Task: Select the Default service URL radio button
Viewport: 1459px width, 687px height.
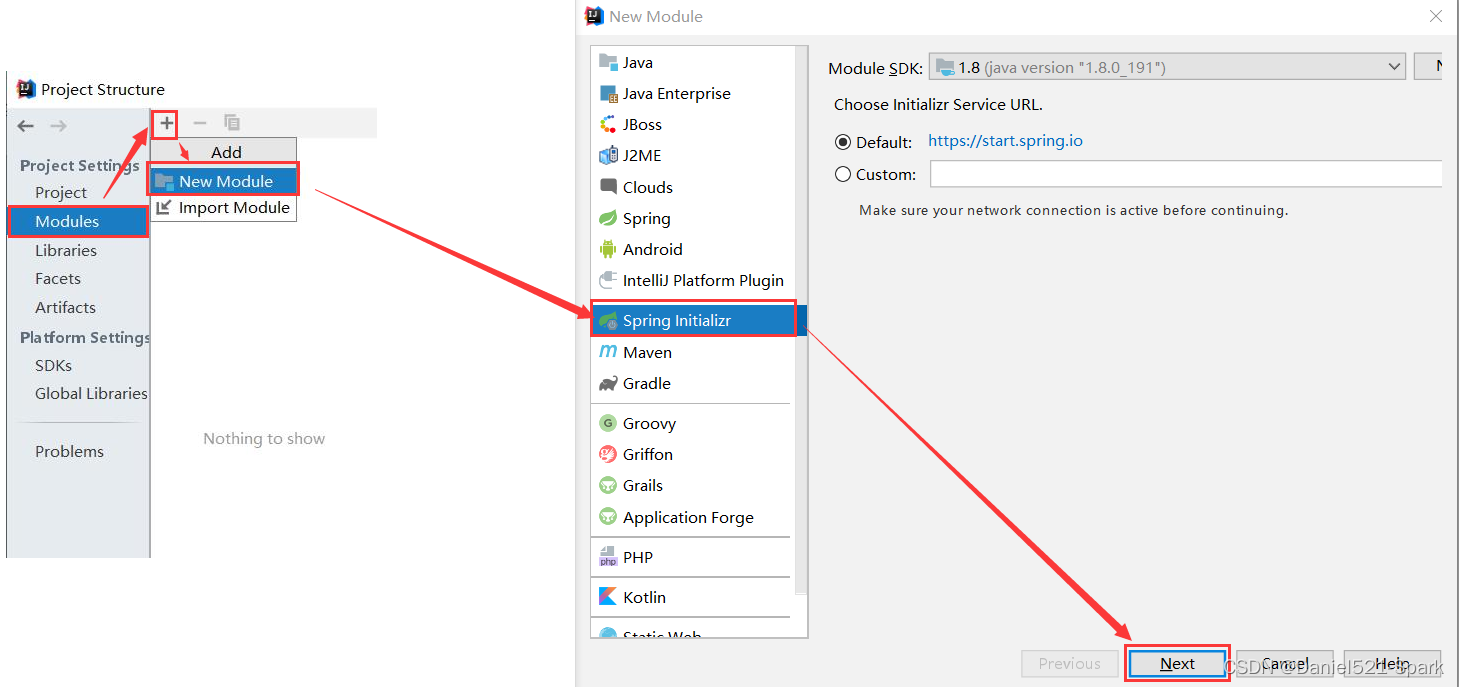Action: click(x=843, y=142)
